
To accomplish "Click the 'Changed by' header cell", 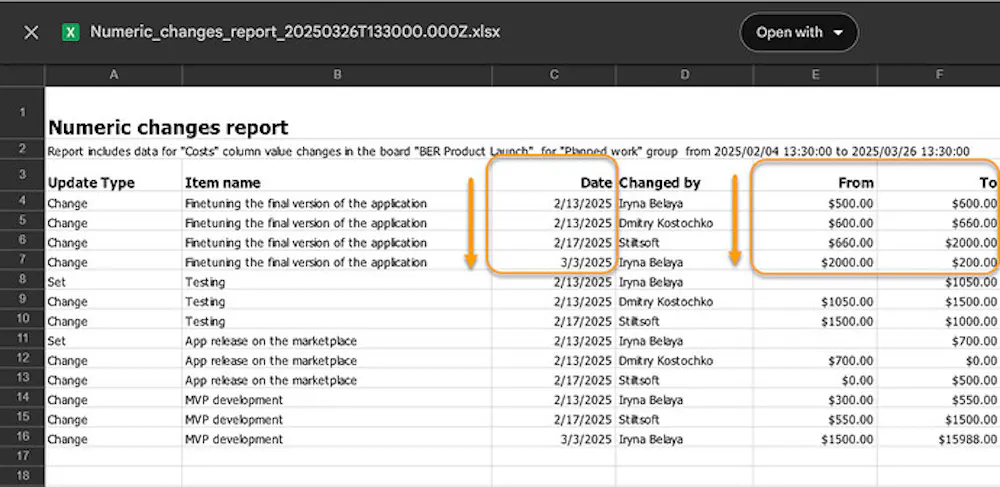I will [660, 183].
